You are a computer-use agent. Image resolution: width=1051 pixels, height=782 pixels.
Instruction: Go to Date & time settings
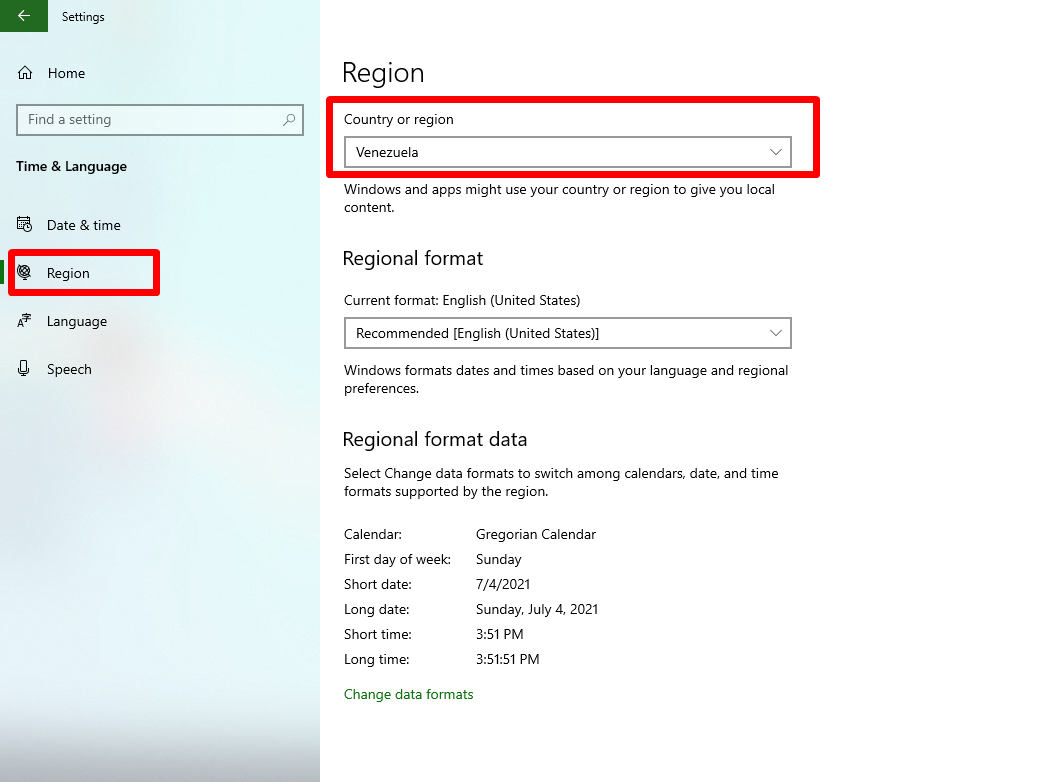point(84,225)
